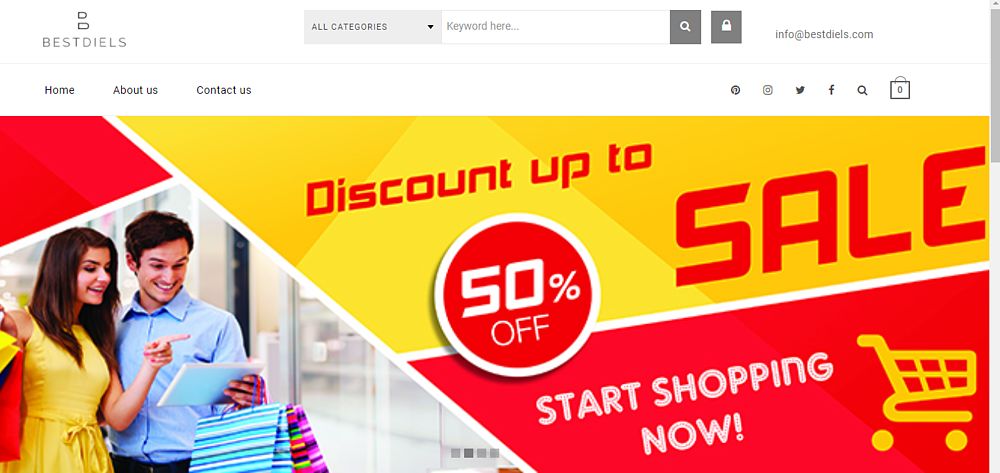Viewport: 1000px width, 473px height.
Task: Go to the Home menu item
Action: [x=59, y=91]
